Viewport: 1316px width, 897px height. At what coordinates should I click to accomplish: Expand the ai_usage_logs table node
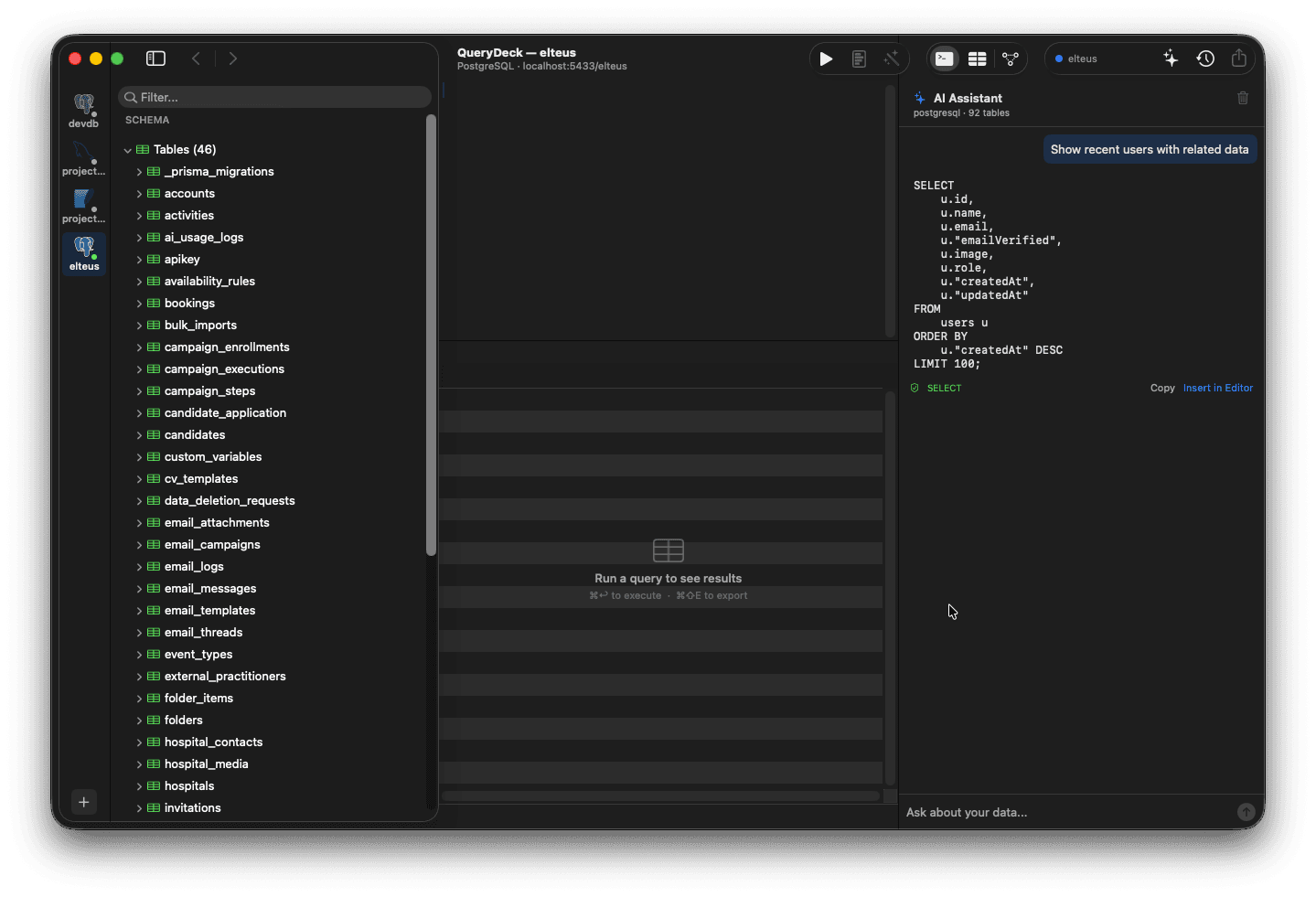pos(139,238)
